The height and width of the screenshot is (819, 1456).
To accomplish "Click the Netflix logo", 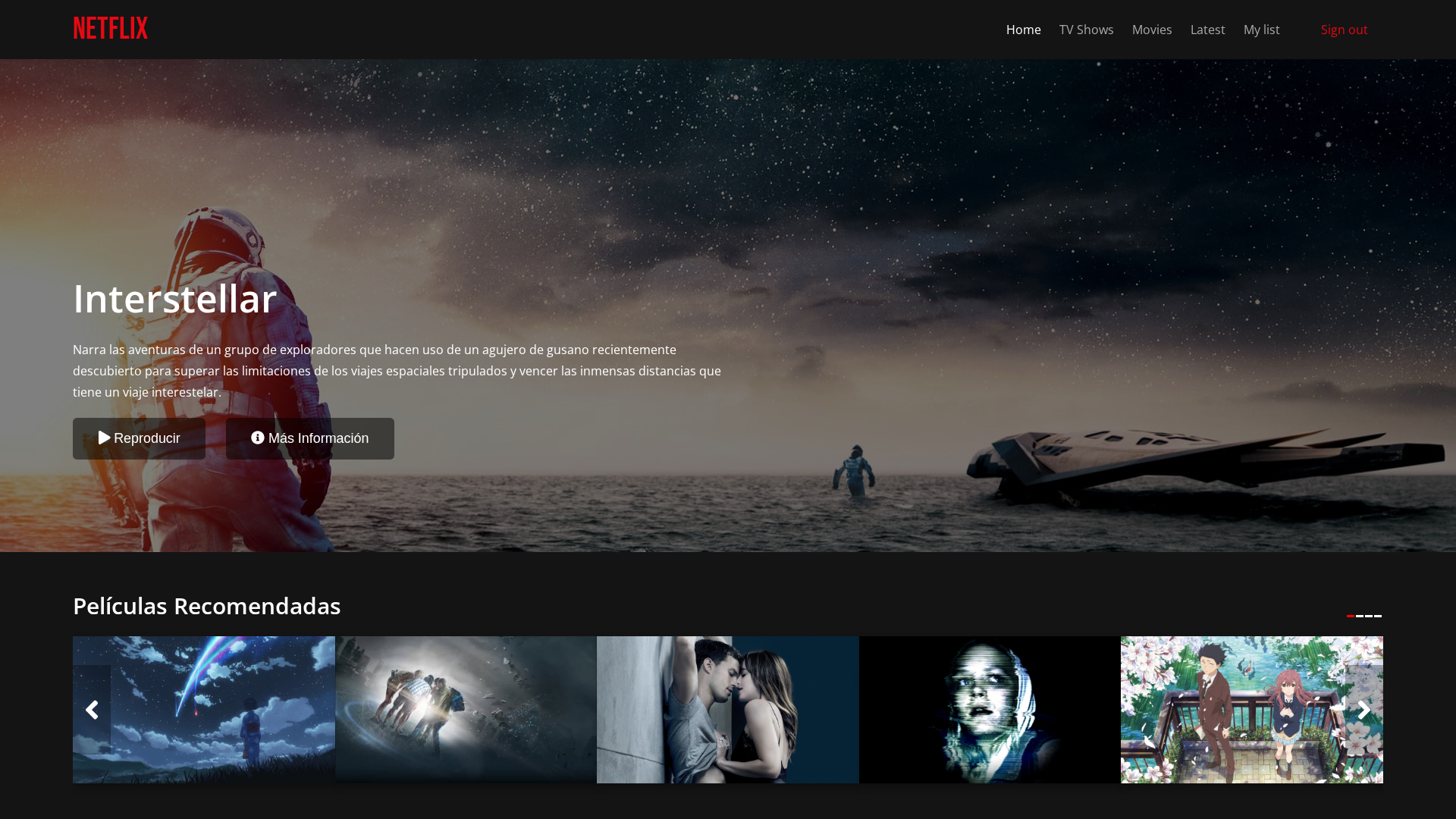I will tap(111, 29).
